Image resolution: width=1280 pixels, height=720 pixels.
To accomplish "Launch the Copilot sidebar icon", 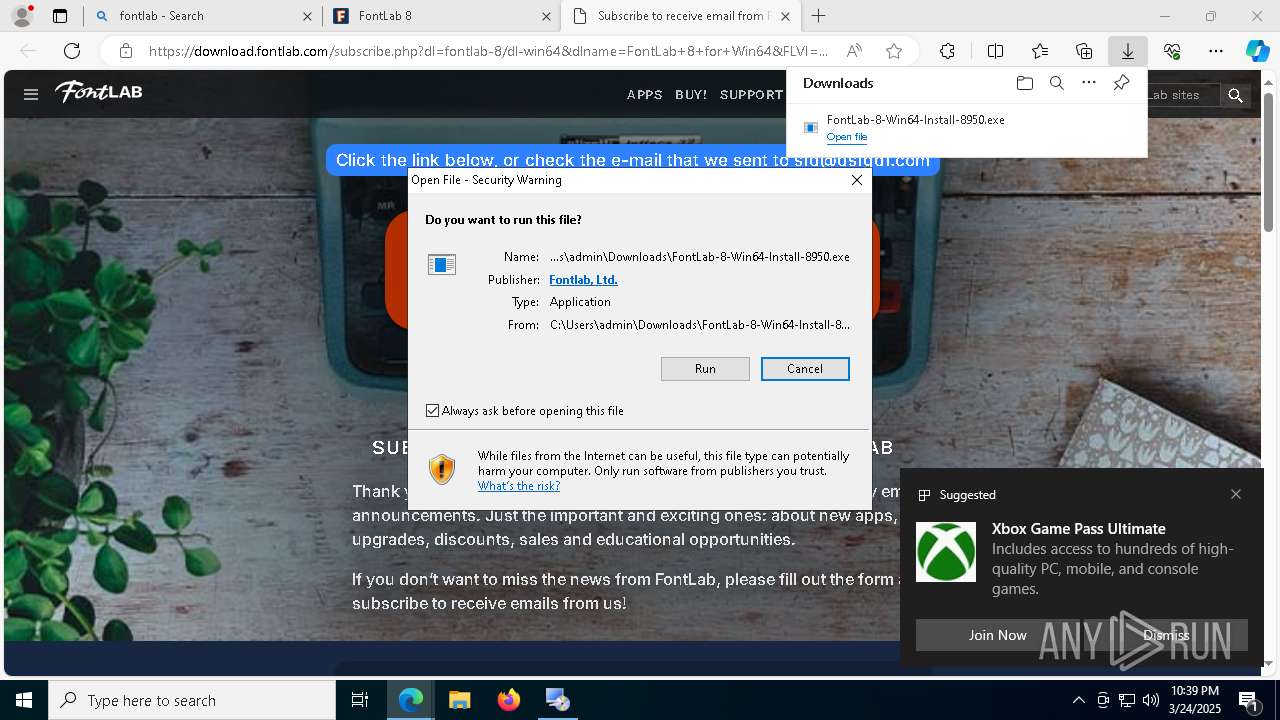I will point(1257,51).
